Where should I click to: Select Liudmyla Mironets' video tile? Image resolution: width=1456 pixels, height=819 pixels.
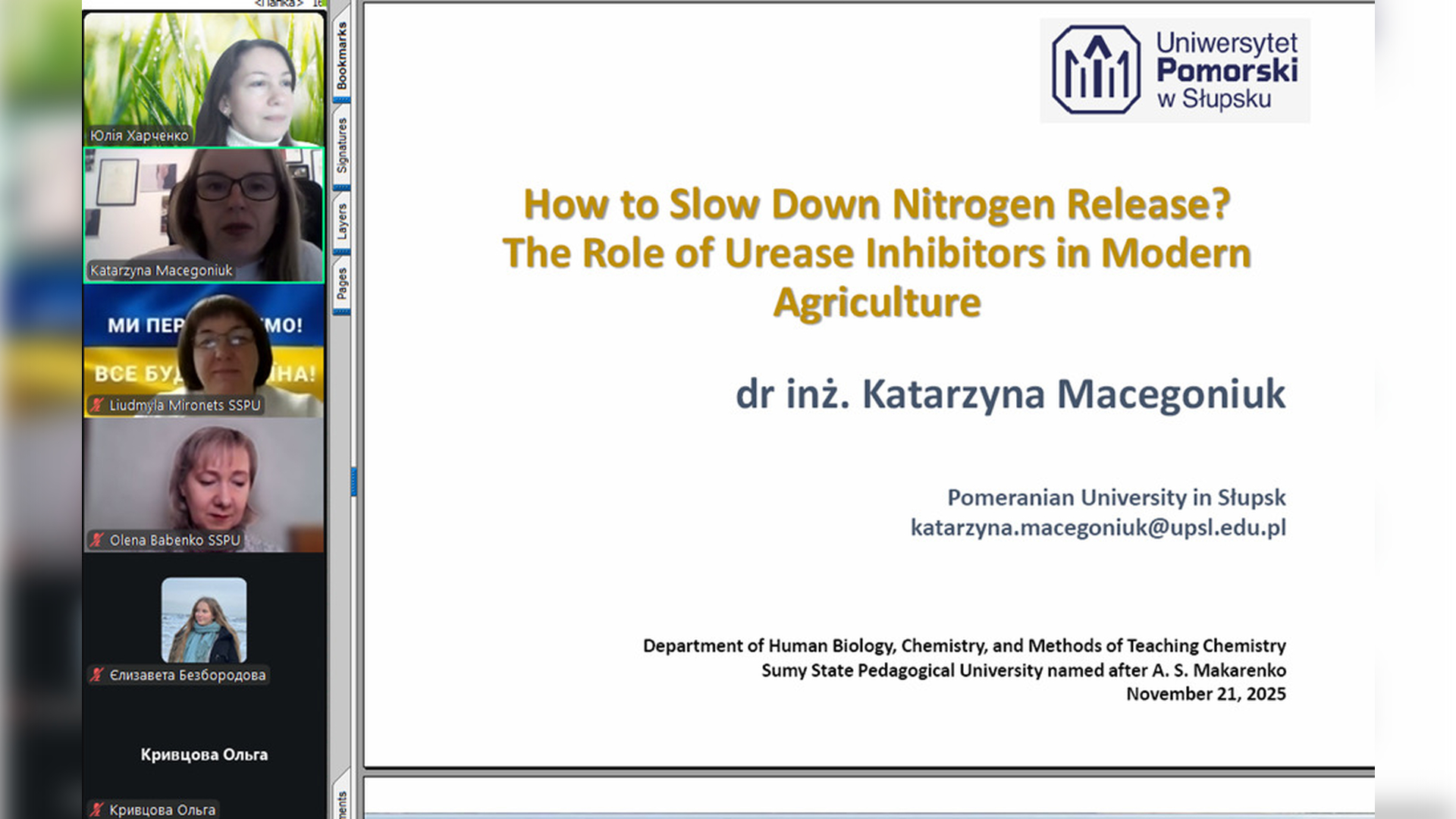click(203, 349)
